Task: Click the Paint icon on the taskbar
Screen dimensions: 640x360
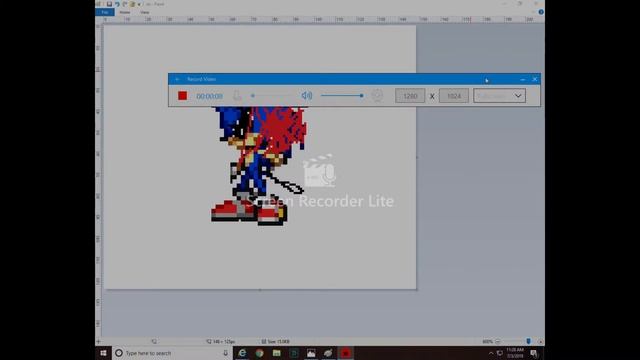Action: [x=328, y=353]
